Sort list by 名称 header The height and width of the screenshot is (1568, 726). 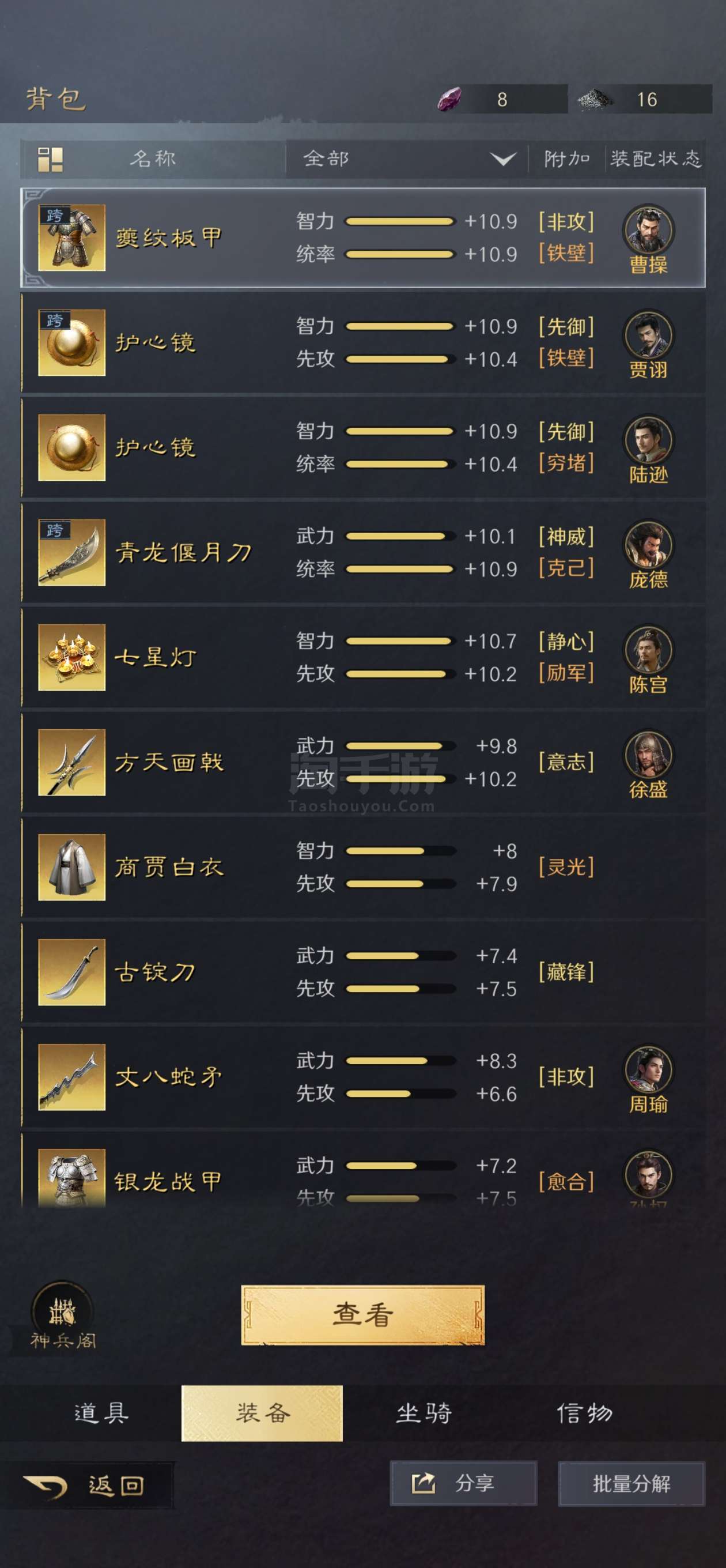point(153,159)
